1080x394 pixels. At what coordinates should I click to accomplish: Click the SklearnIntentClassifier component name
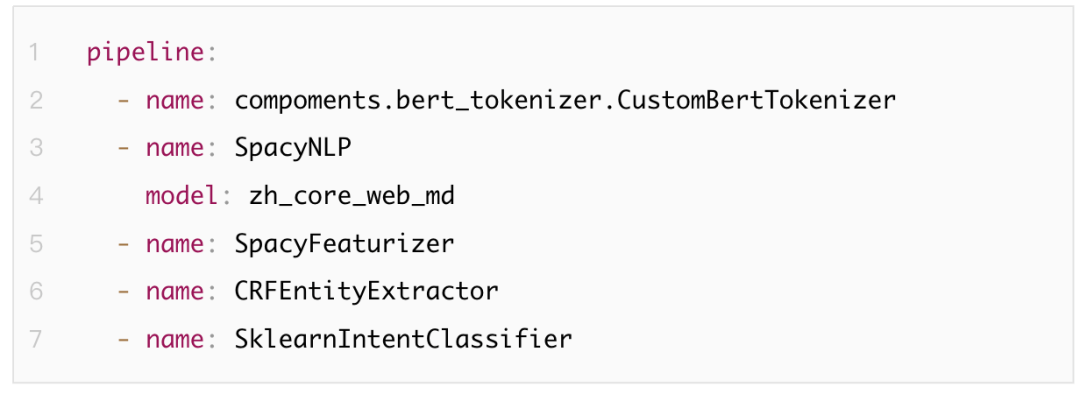tap(403, 340)
